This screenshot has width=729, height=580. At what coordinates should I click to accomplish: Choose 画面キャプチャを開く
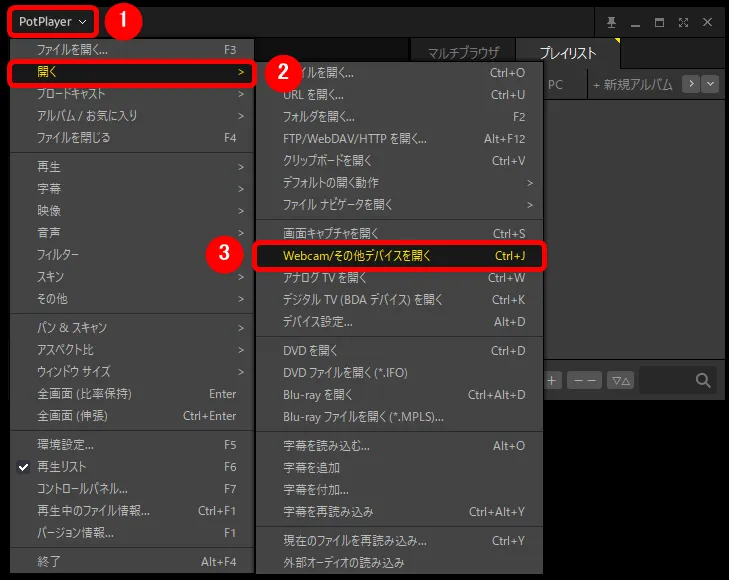[x=399, y=233]
